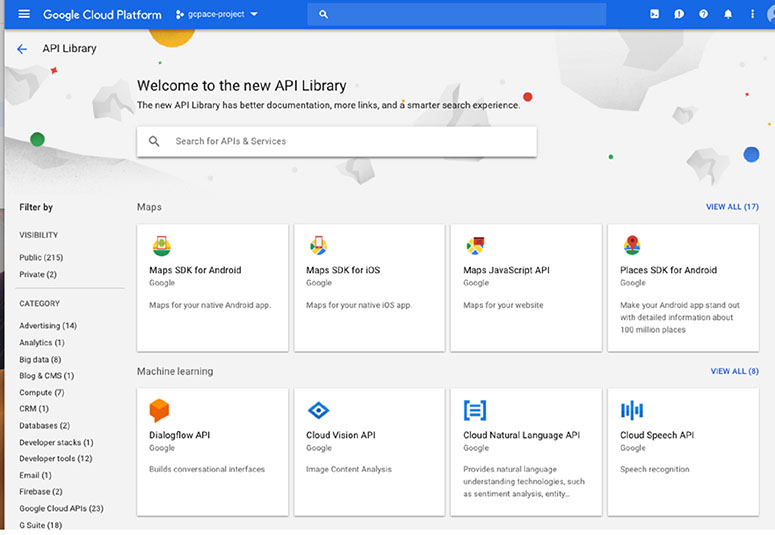Click the Cloud Natural Language API icon

pos(475,410)
